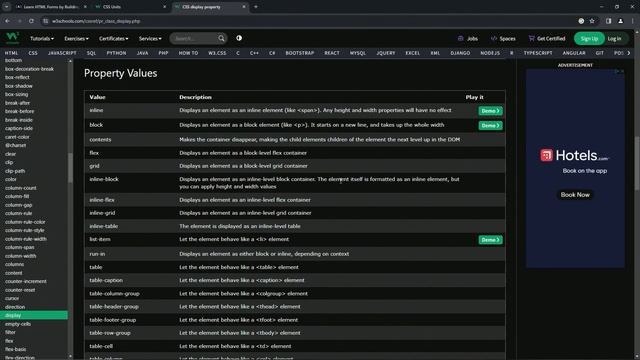640x360 pixels.
Task: Click the 'table-header-group' value cell
Action: point(114,307)
